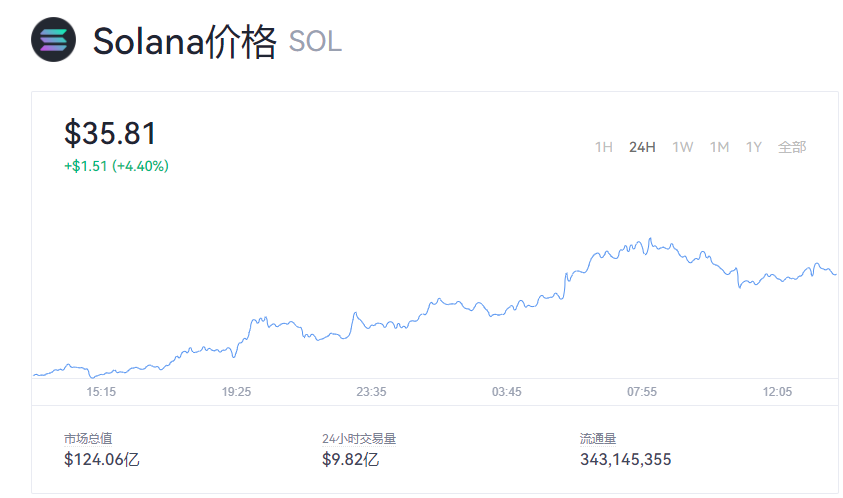The width and height of the screenshot is (843, 498).
Task: Select the 1H time range tab
Action: pyautogui.click(x=604, y=147)
